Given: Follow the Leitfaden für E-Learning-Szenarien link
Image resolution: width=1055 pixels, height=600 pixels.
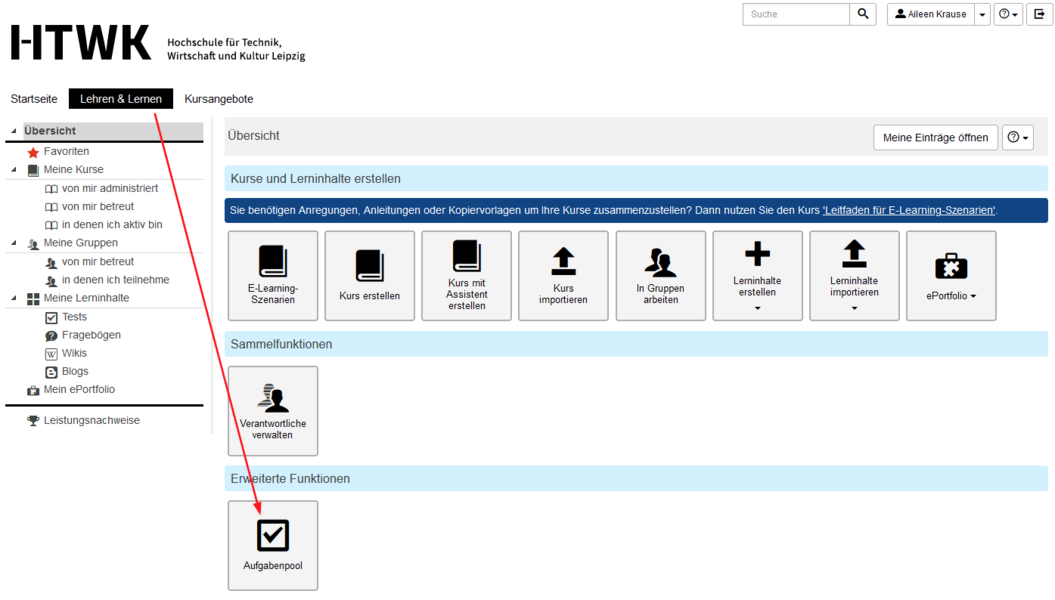Looking at the screenshot, I should (x=909, y=211).
